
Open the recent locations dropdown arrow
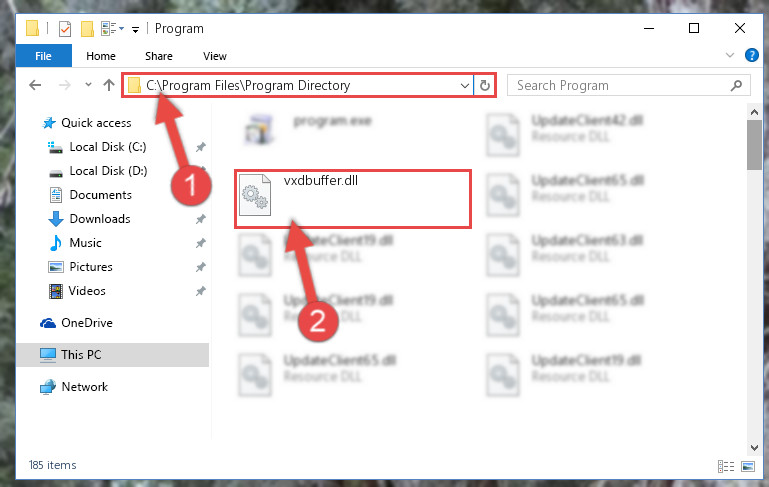point(88,85)
